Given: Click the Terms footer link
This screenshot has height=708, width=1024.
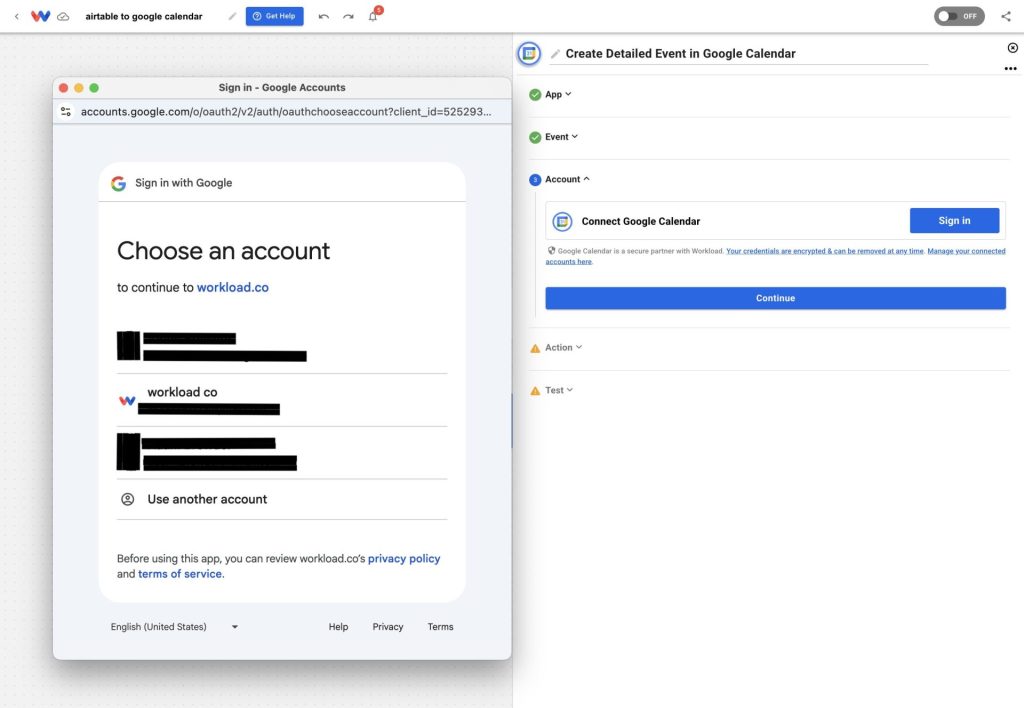Looking at the screenshot, I should (440, 626).
